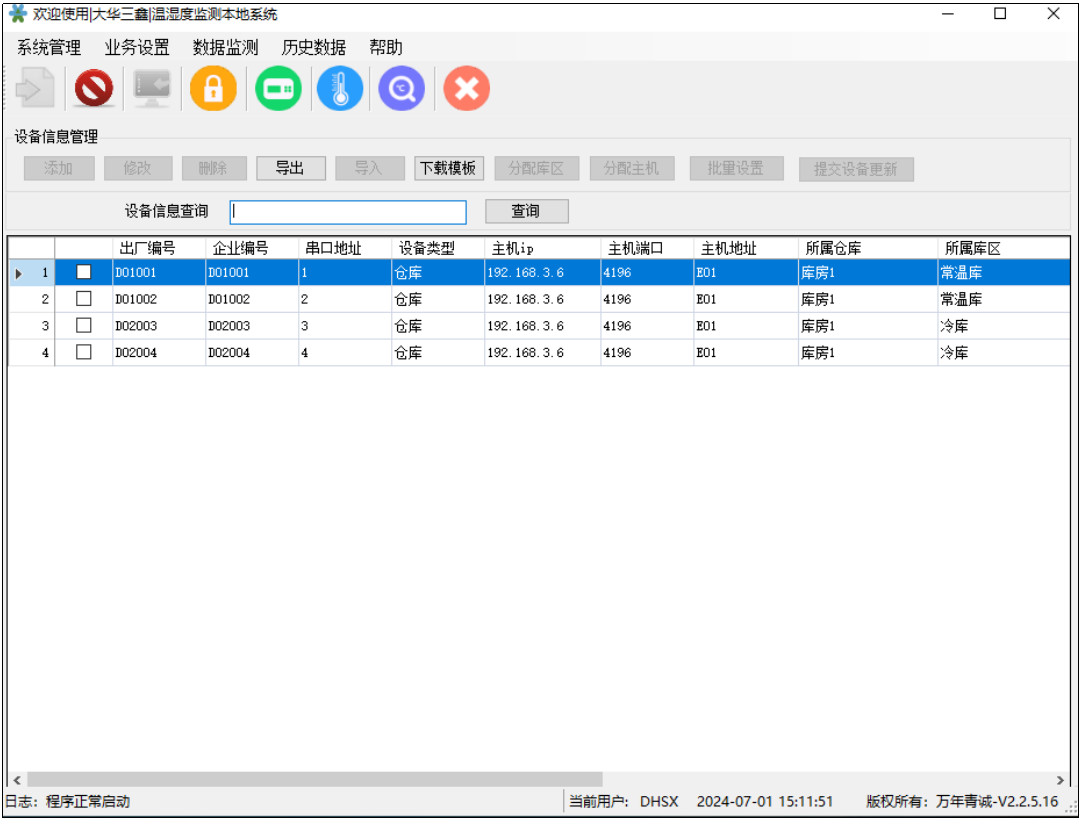Expand the 数据监测 menu
This screenshot has width=1082, height=820.
[x=225, y=48]
